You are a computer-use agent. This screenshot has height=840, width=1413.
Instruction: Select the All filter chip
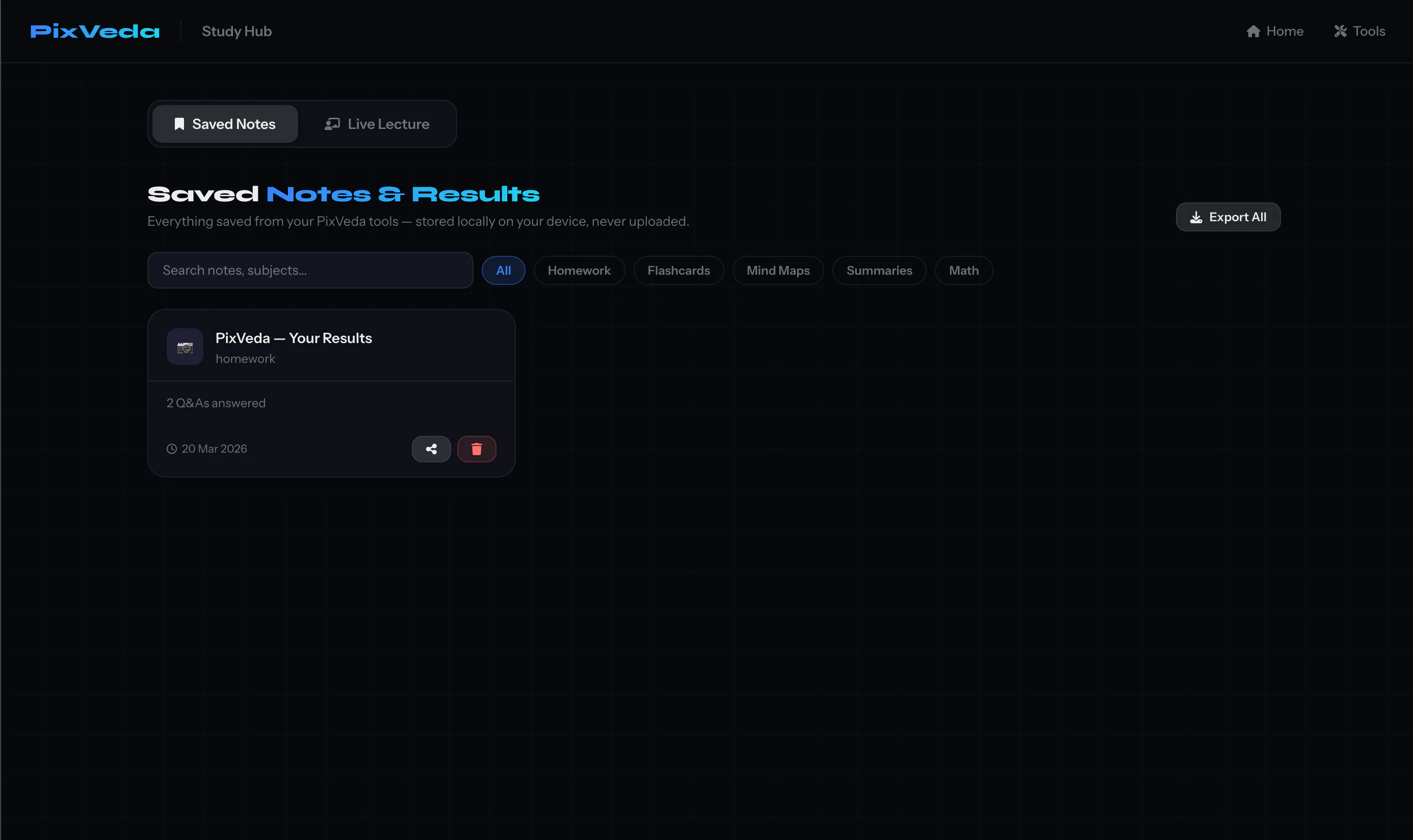tap(503, 271)
